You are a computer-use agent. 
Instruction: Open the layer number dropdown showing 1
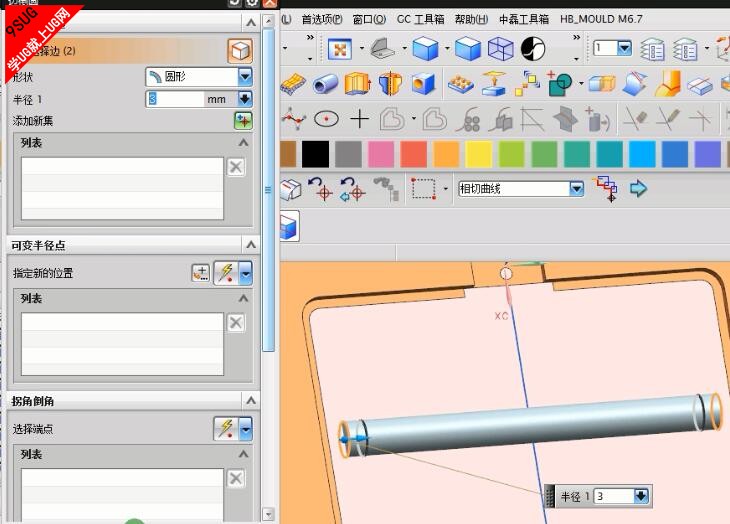[624, 48]
